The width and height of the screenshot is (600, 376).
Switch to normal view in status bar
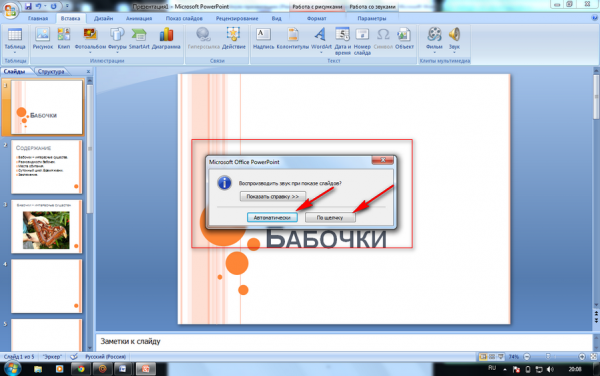tap(483, 356)
